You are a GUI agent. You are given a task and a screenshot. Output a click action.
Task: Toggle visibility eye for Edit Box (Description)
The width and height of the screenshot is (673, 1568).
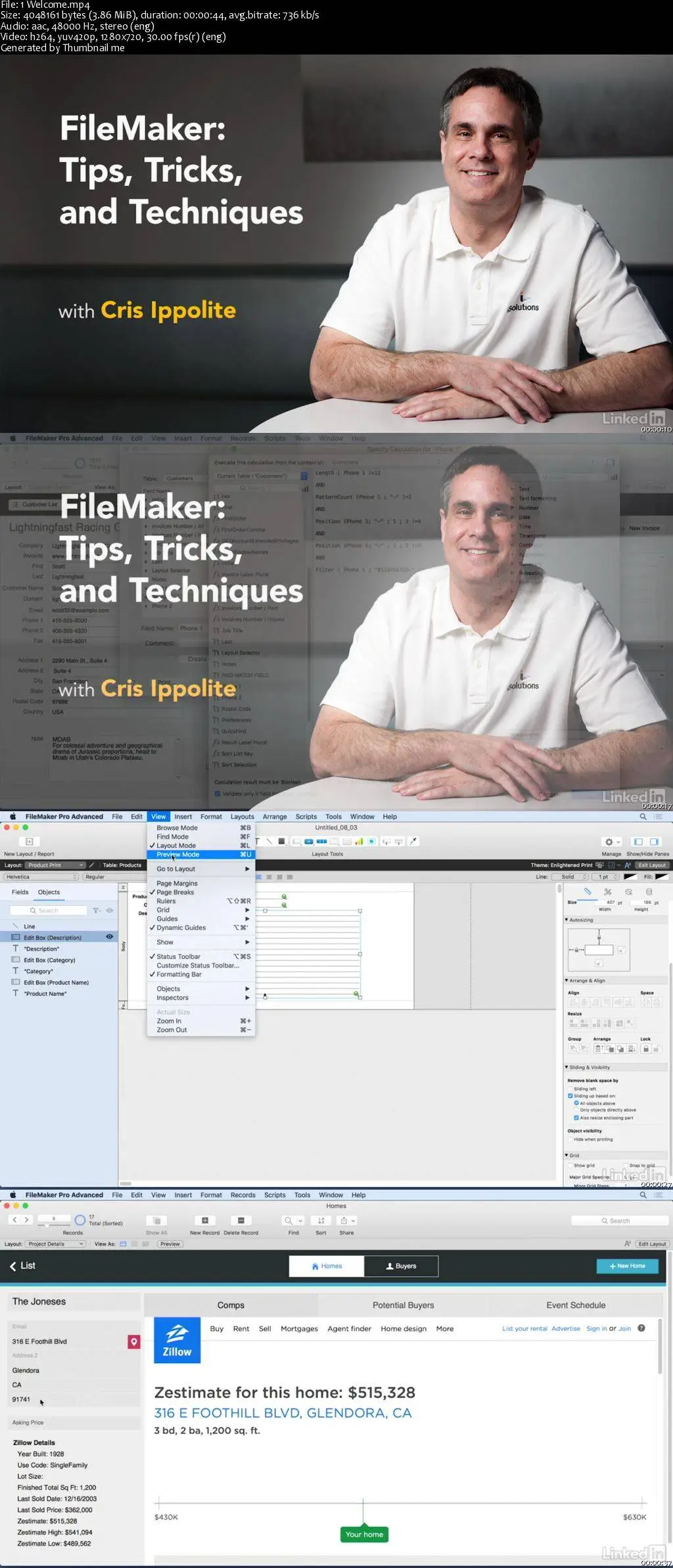tap(109, 937)
